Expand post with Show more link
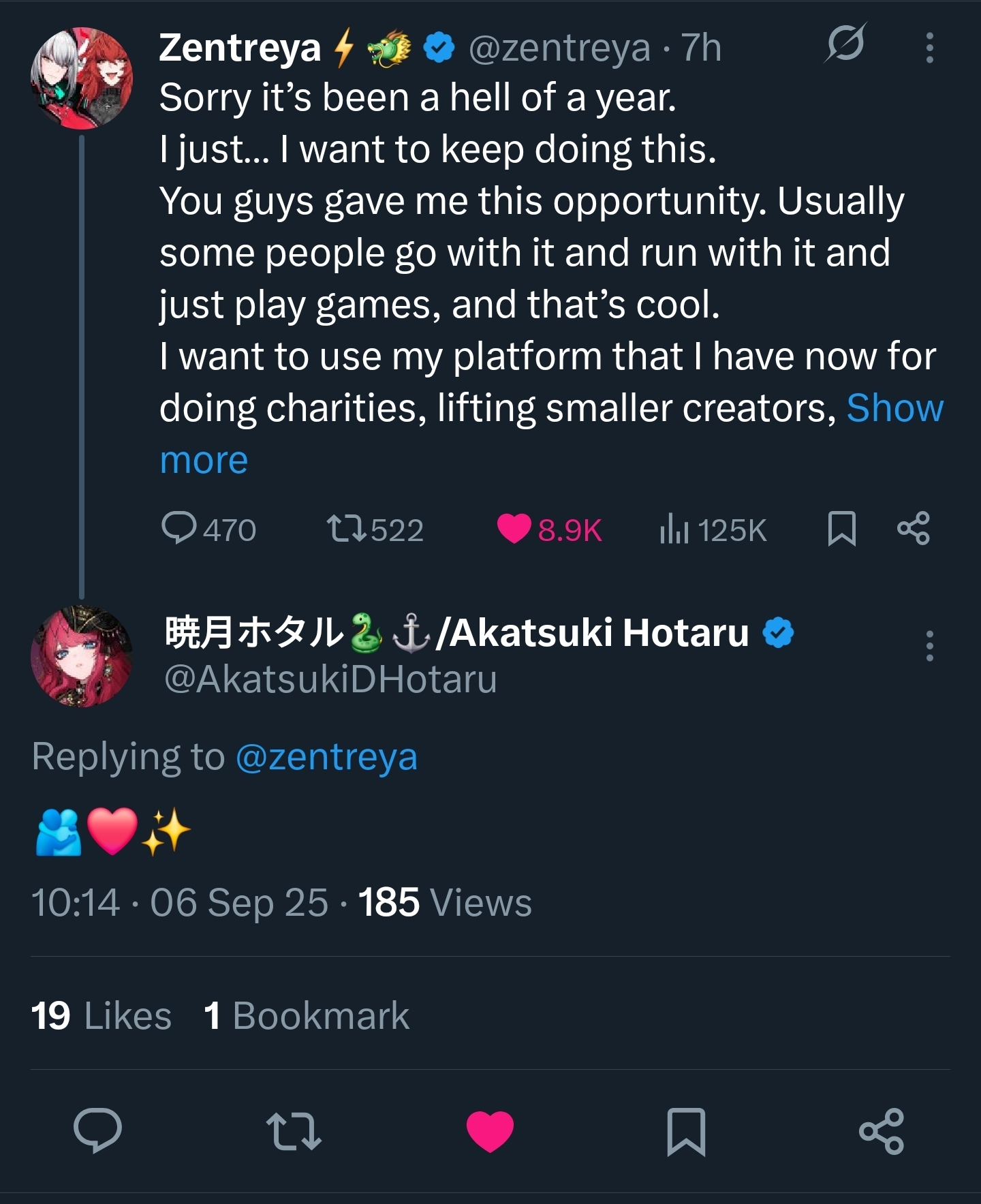Image resolution: width=981 pixels, height=1204 pixels. click(894, 409)
